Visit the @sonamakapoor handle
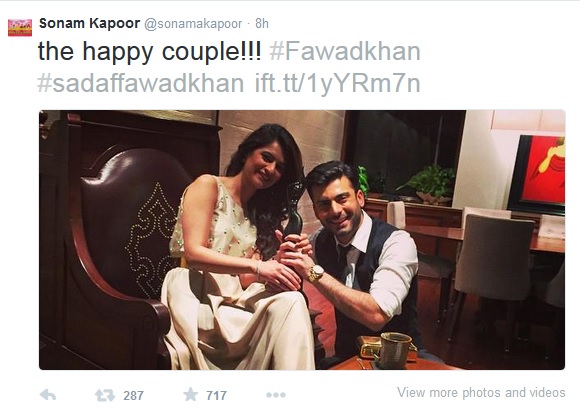The width and height of the screenshot is (580, 415). point(193,24)
